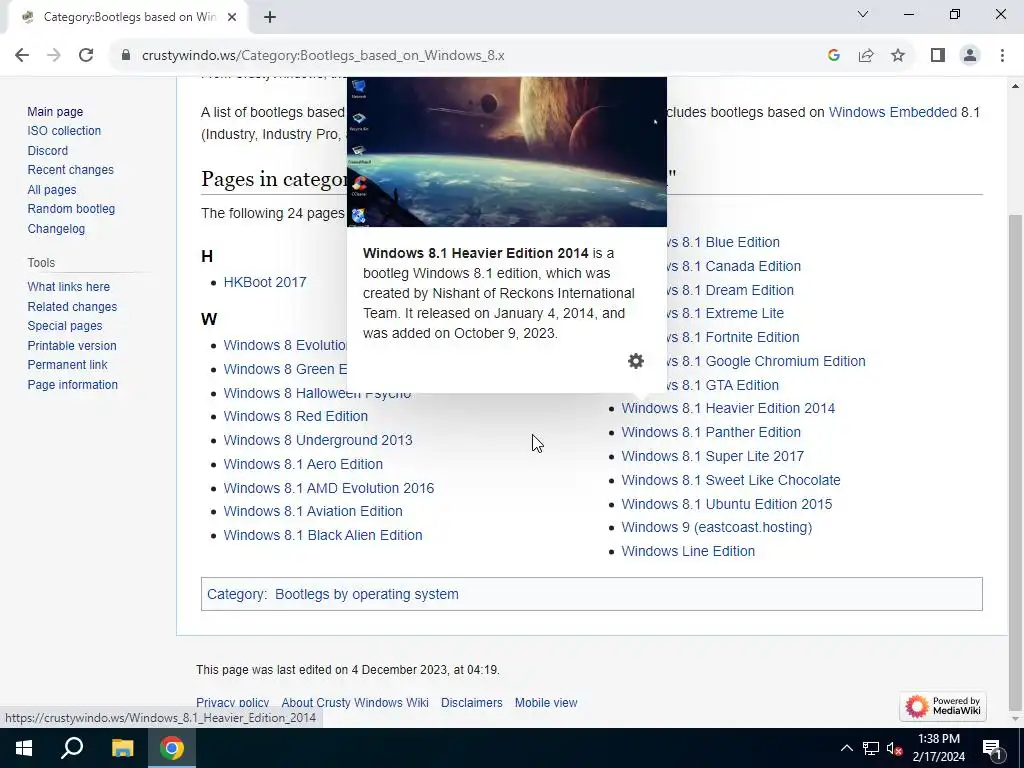The height and width of the screenshot is (768, 1024).
Task: Open About Crusty Windows Wiki
Action: pyautogui.click(x=355, y=703)
